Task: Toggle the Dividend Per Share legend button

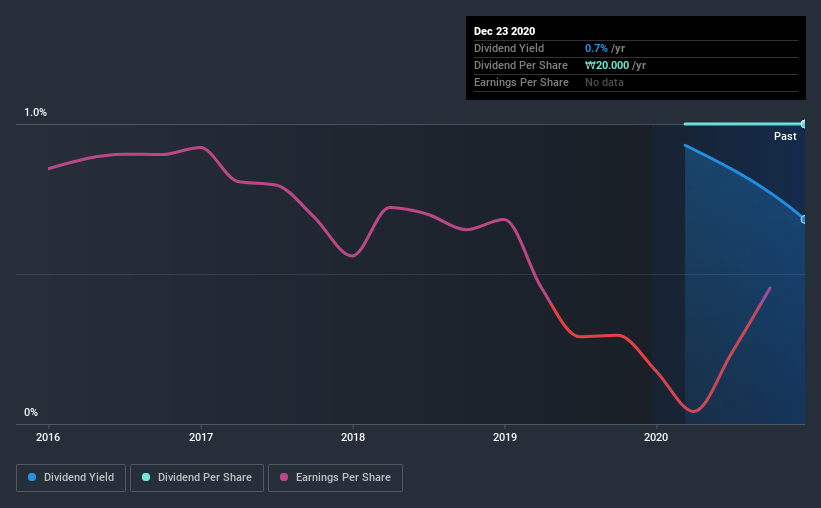Action: pos(197,478)
